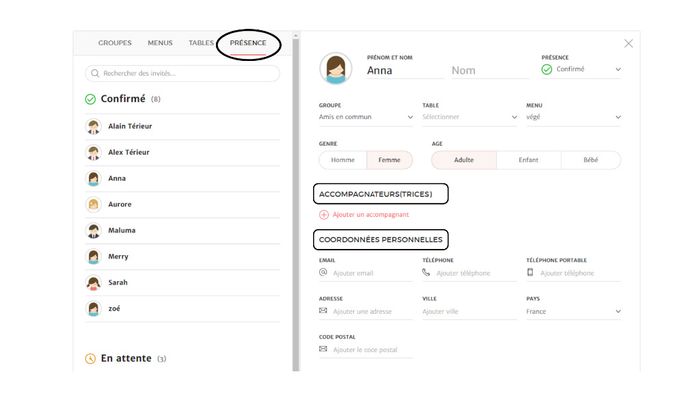
Task: Click the mobile phone icon
Action: [x=530, y=272]
